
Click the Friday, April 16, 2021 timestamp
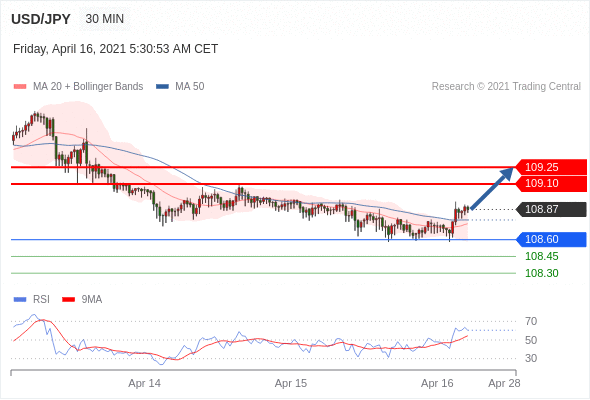116,49
